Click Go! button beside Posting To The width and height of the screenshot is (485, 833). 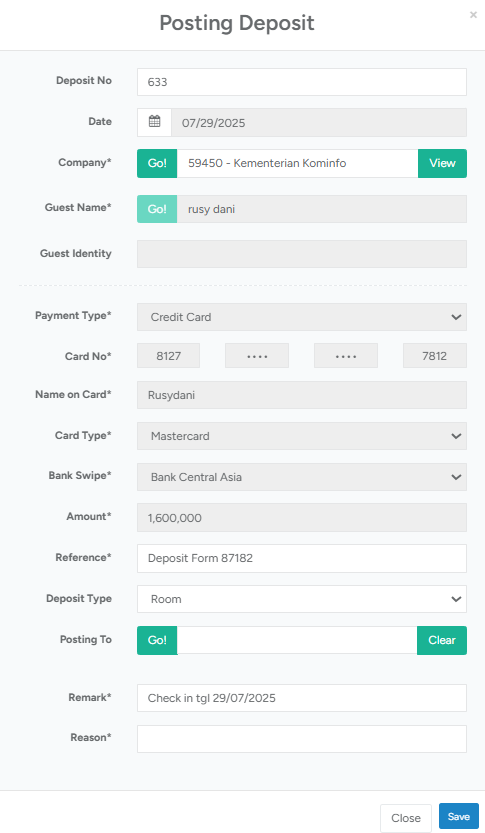coord(157,640)
